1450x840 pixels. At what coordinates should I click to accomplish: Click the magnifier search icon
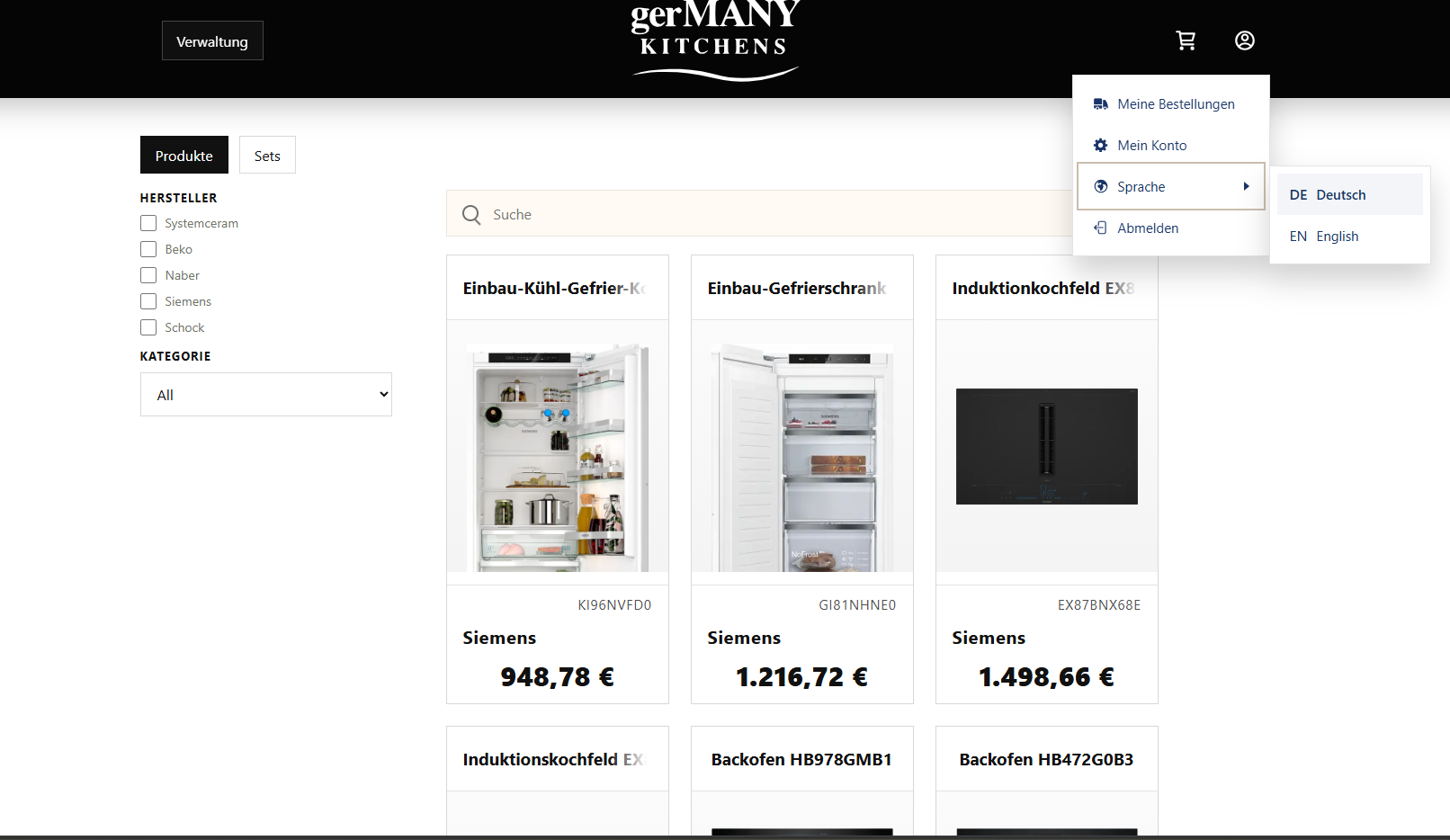point(471,215)
